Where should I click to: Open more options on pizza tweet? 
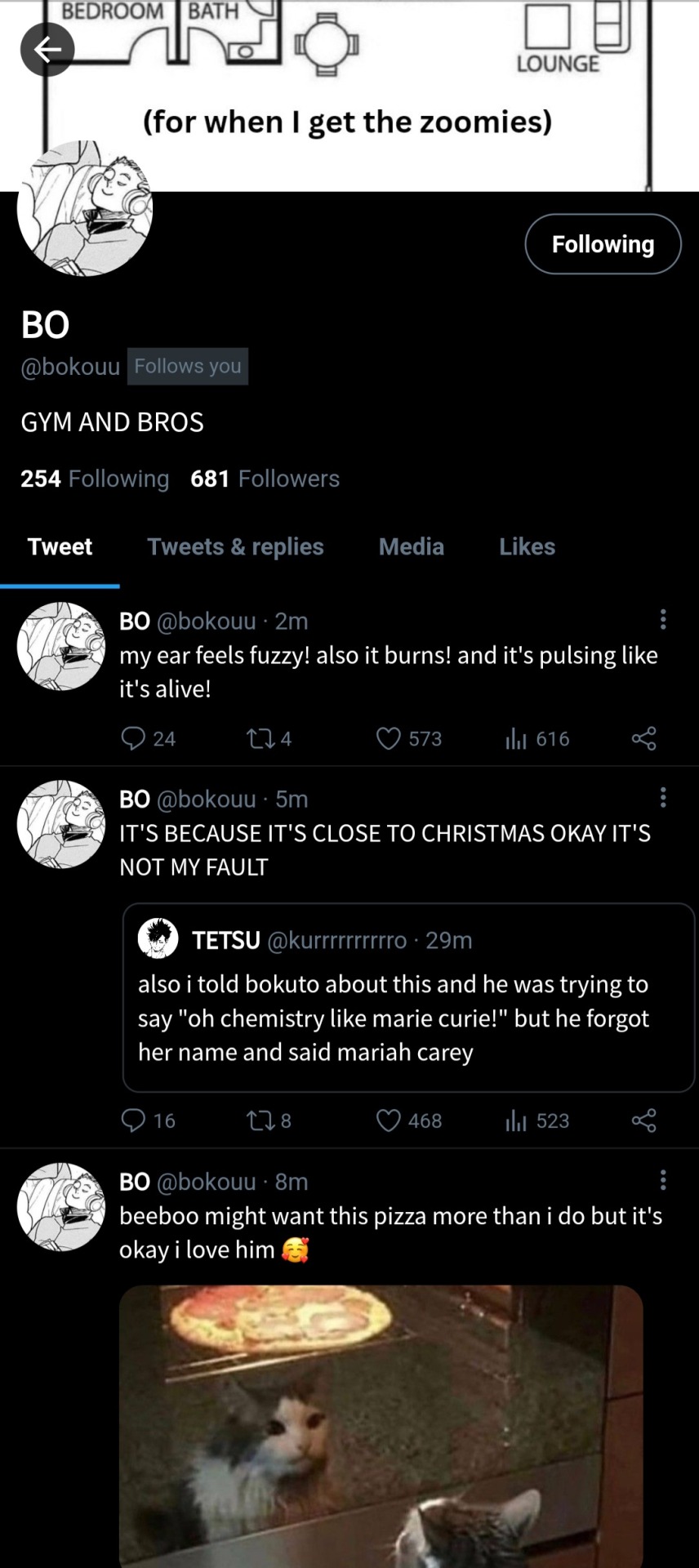tap(663, 1179)
